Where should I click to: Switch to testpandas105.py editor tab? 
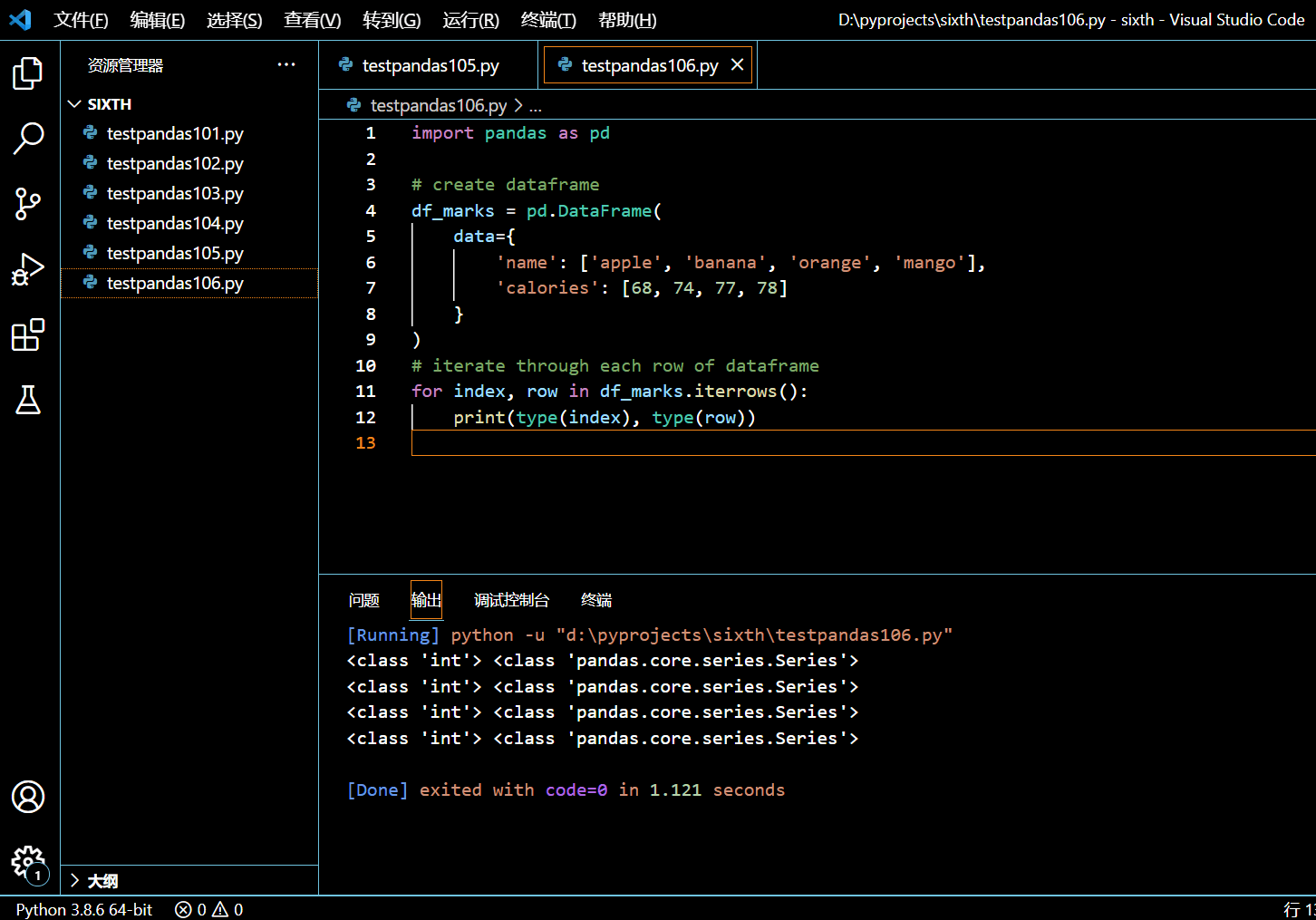[x=429, y=65]
